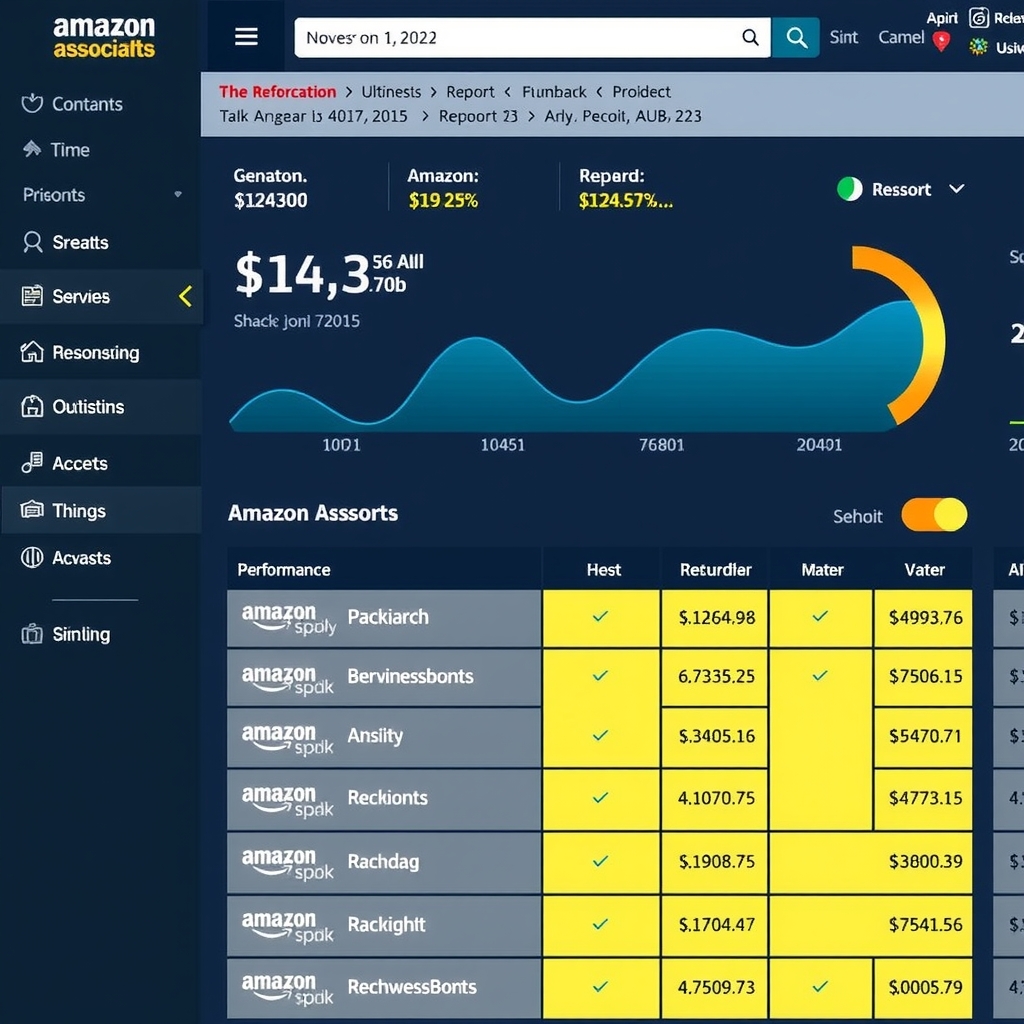Open the hamburger menu
Screen dimensions: 1024x1024
coord(246,37)
